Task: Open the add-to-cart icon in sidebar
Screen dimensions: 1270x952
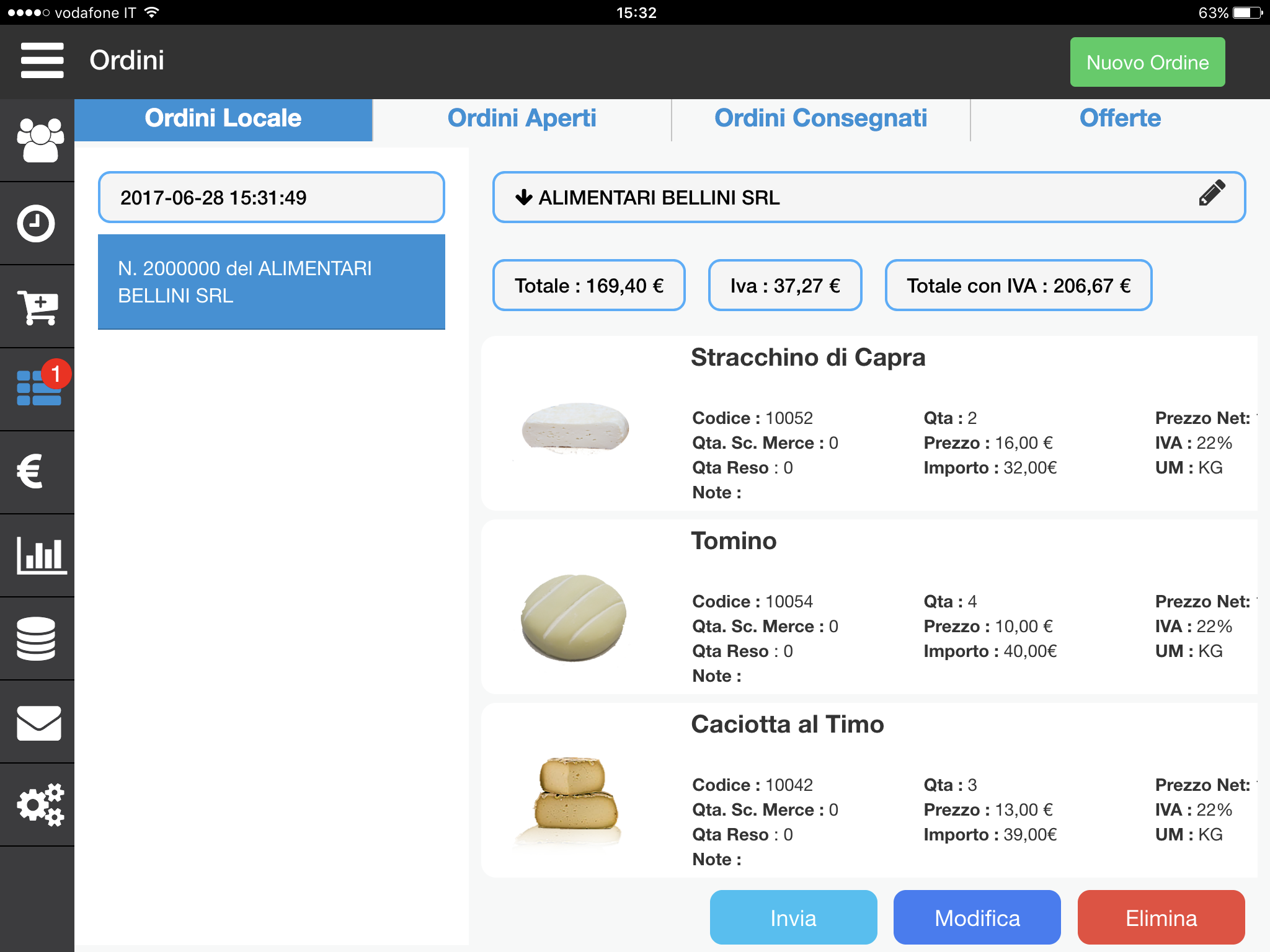Action: [37, 307]
